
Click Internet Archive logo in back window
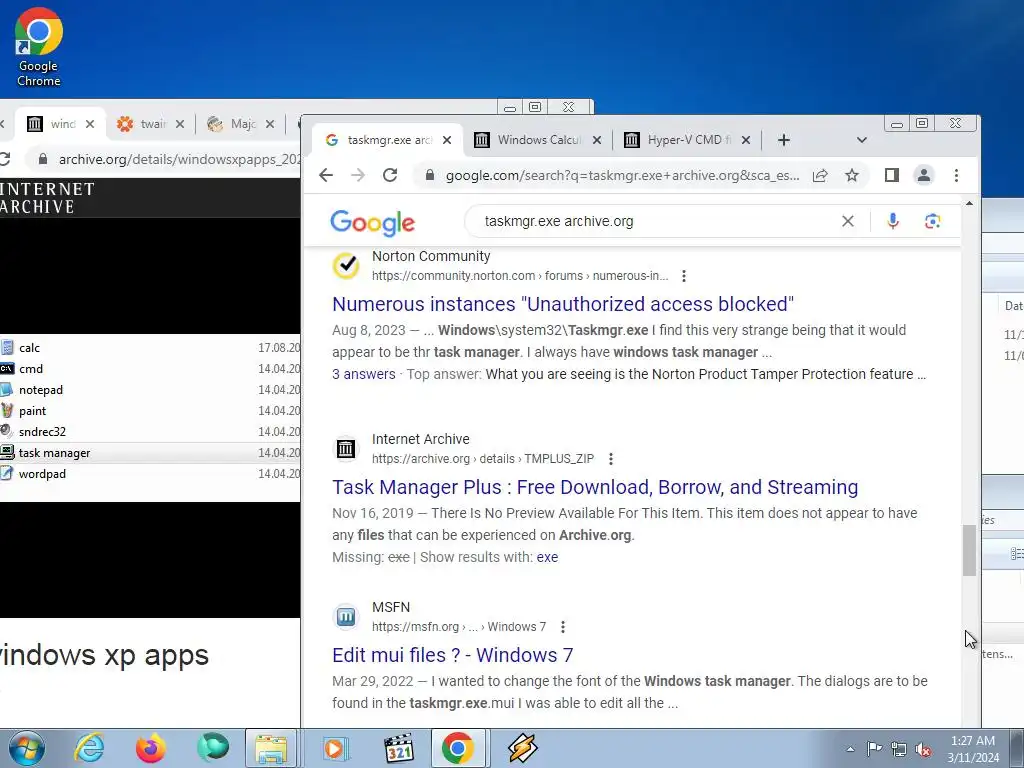47,198
